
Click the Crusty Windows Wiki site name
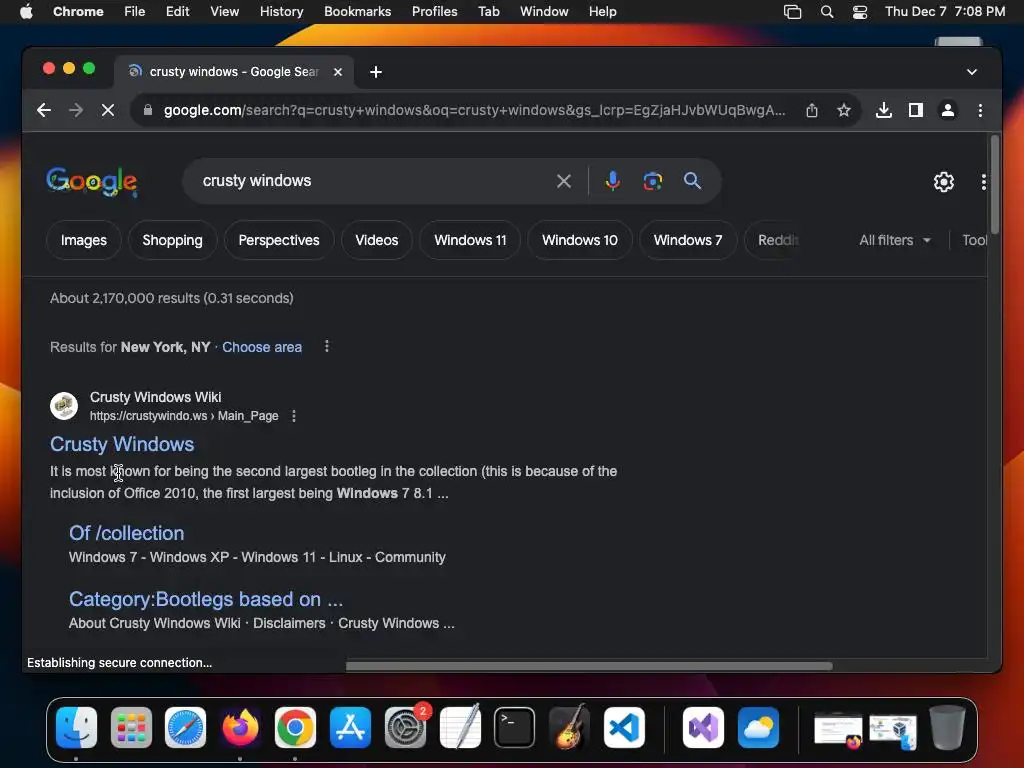(x=155, y=397)
